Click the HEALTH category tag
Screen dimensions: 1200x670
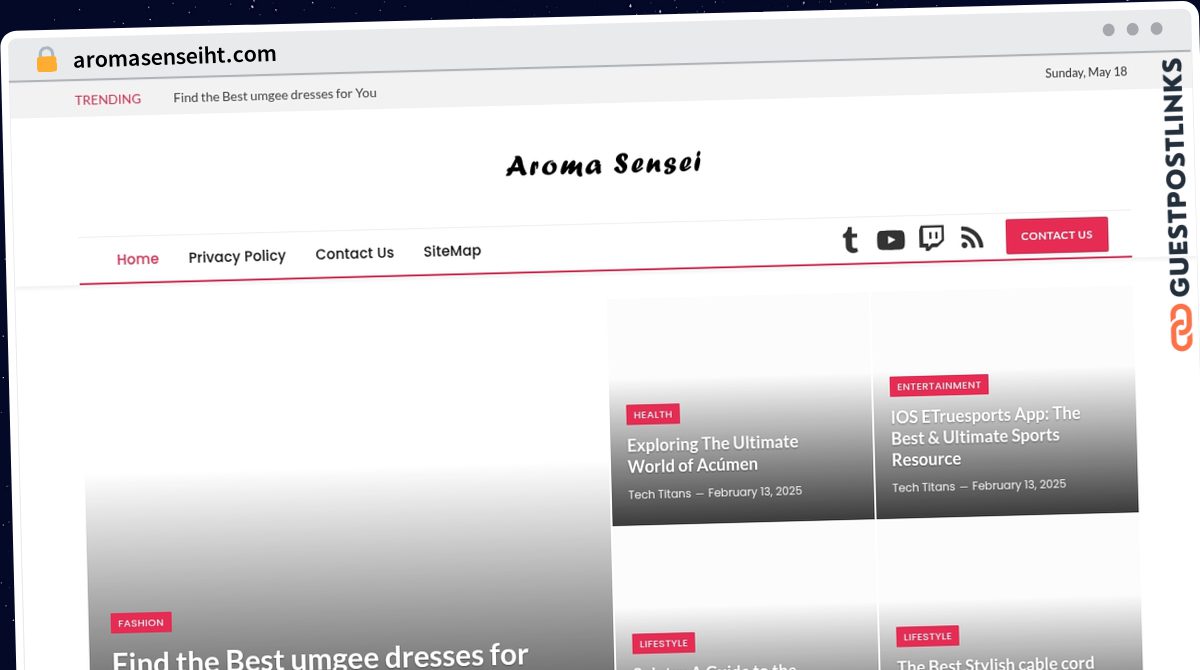click(x=652, y=414)
